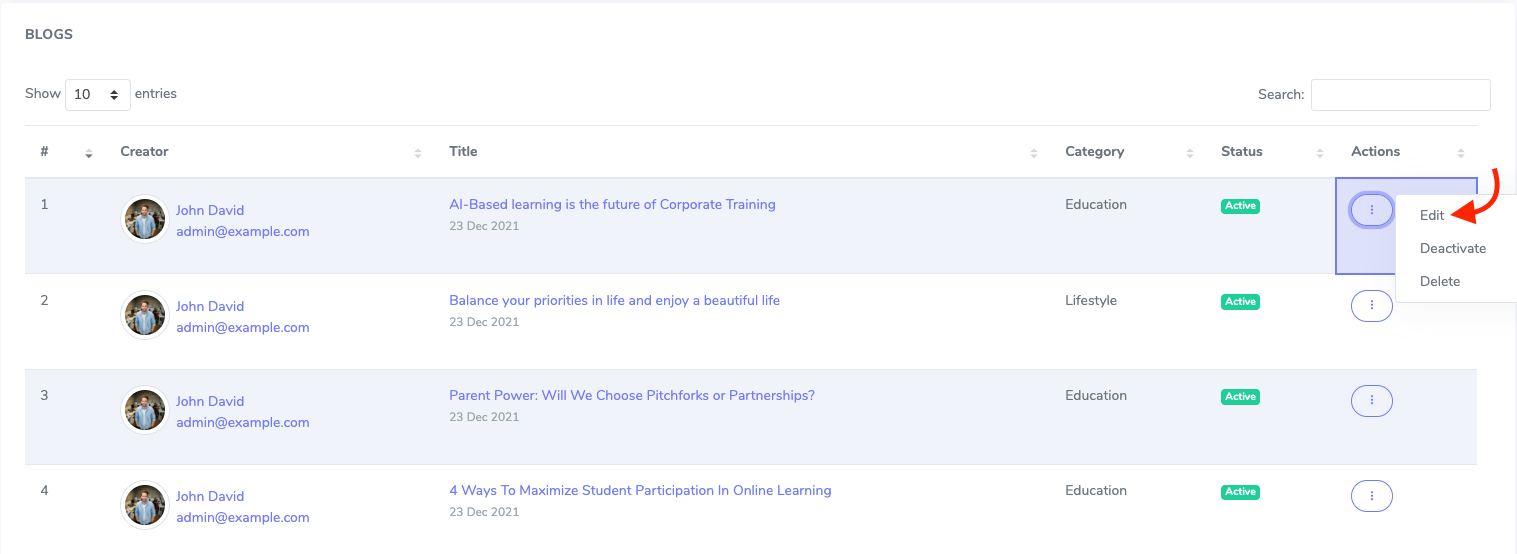1517x554 pixels.
Task: Click John David's avatar in row 1
Action: pyautogui.click(x=145, y=220)
